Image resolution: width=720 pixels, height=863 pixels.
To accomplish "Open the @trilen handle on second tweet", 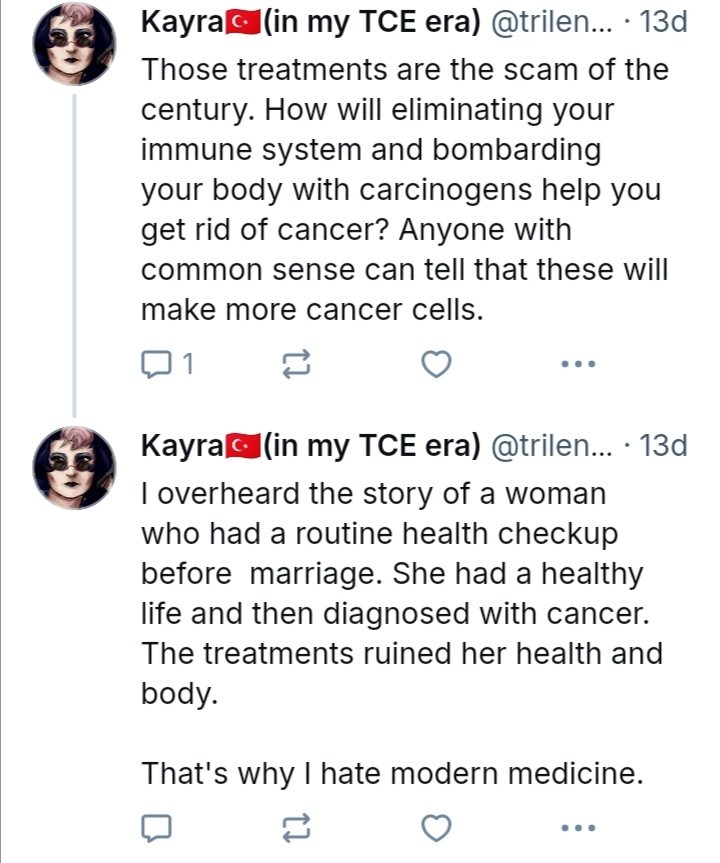I will point(551,443).
